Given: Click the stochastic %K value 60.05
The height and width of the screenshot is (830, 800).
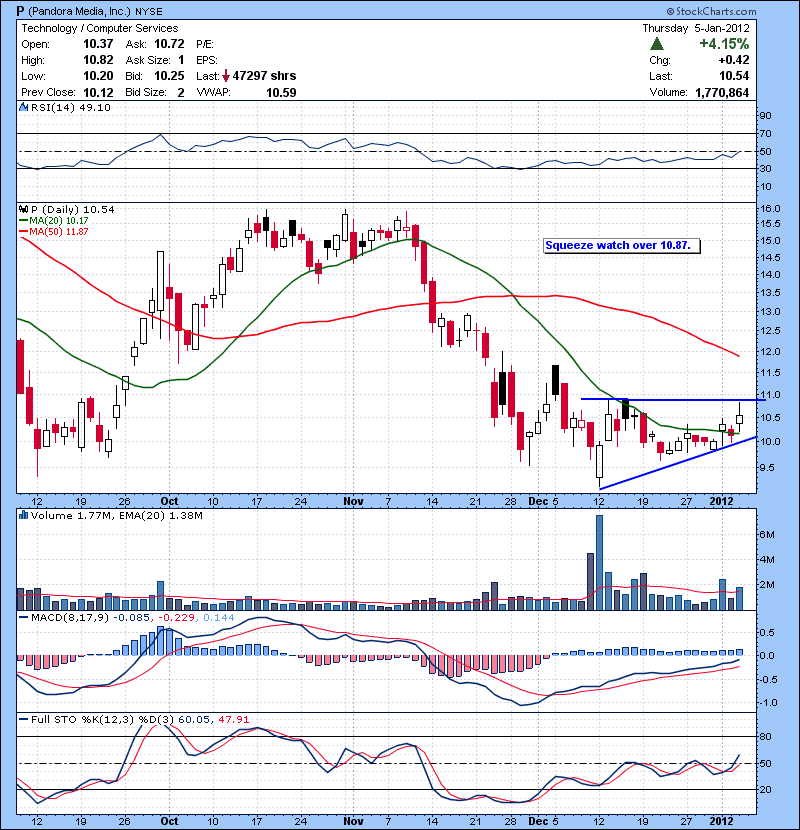Looking at the screenshot, I should 193,719.
